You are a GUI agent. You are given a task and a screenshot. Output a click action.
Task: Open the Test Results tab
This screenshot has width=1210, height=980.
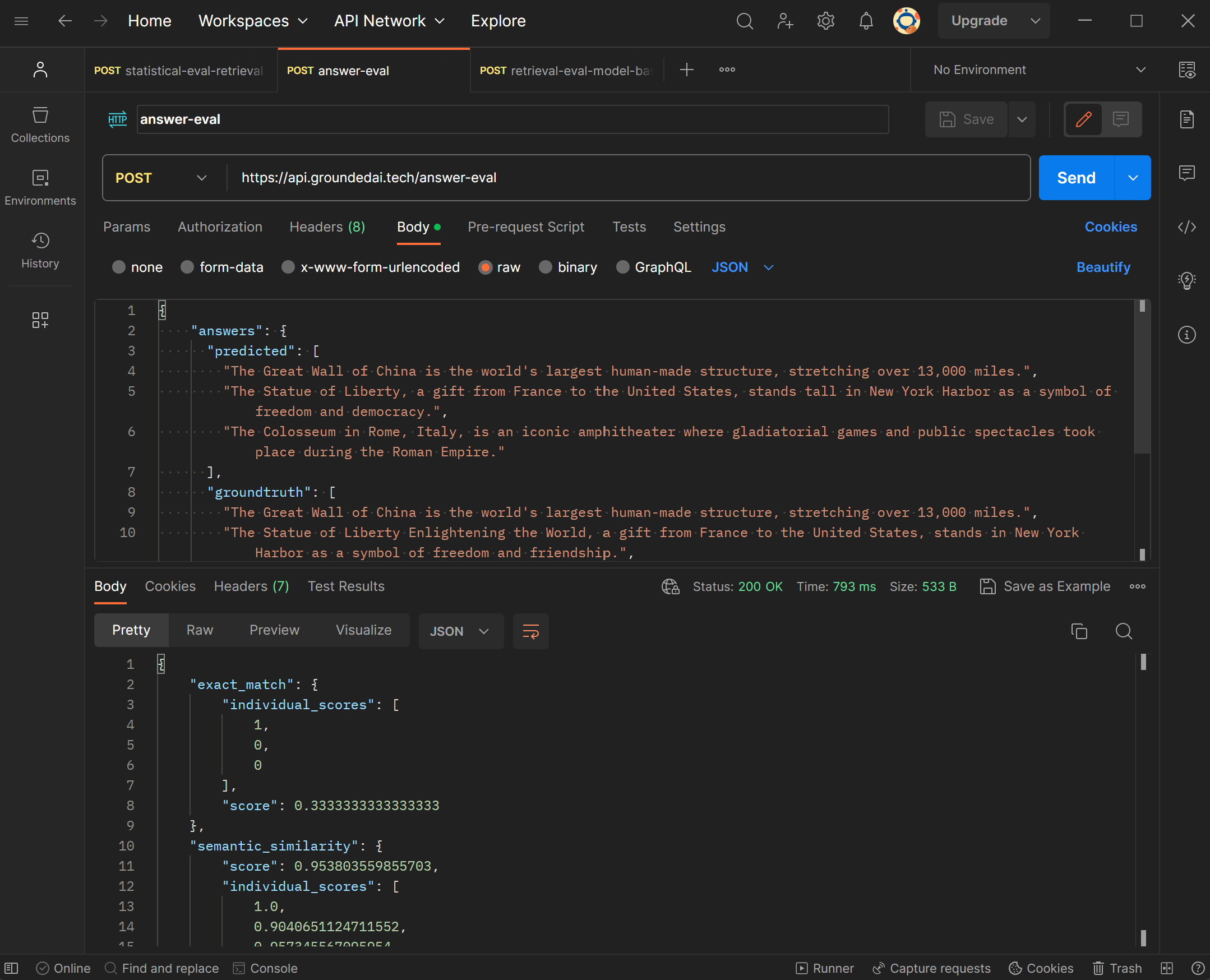tap(346, 586)
